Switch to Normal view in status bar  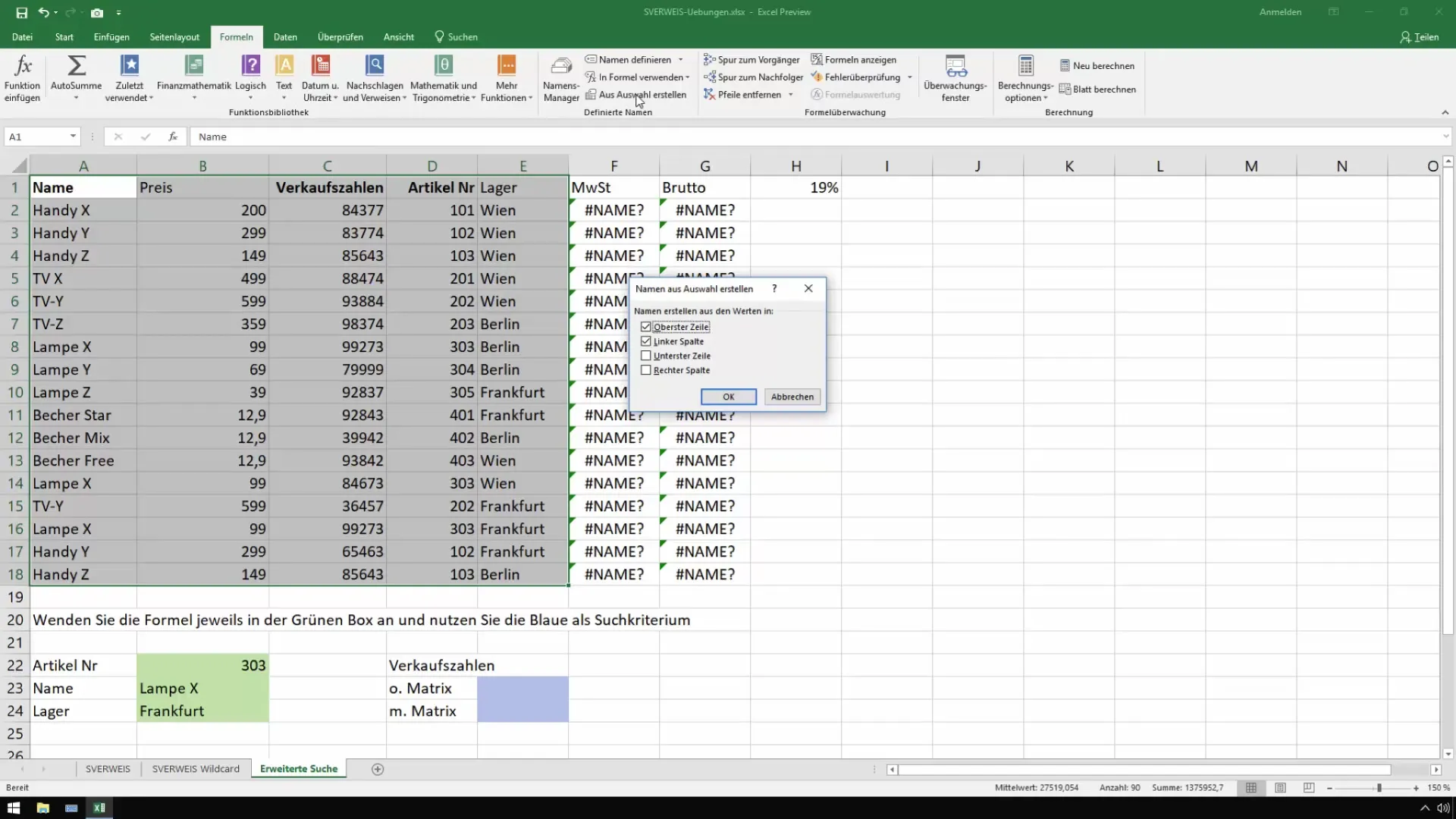pyautogui.click(x=1251, y=788)
